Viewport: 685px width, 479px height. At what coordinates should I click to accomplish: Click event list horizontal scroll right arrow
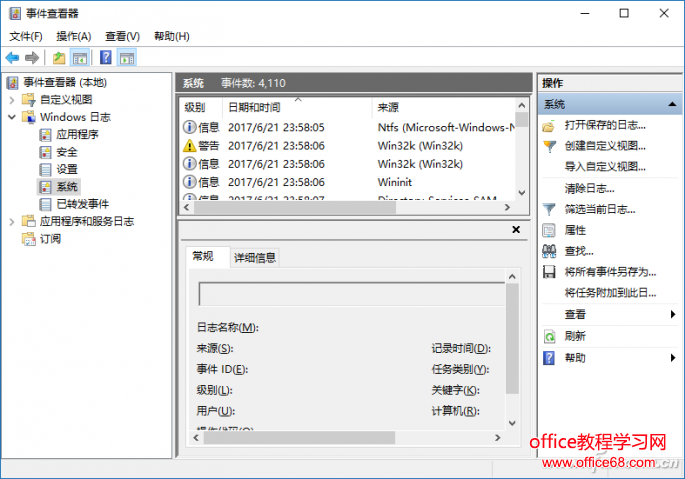coord(507,208)
